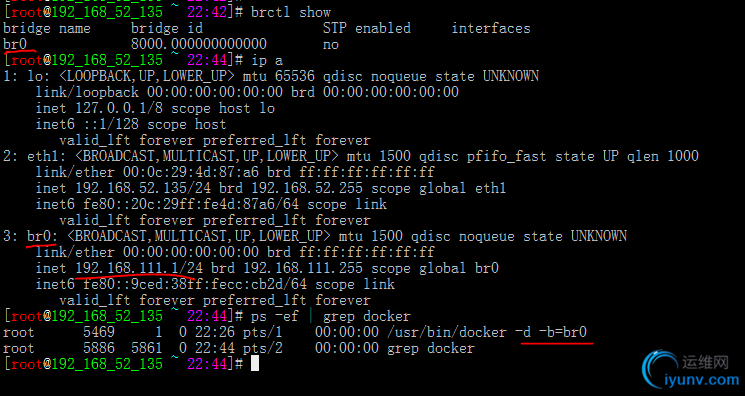
Task: Click the underlined '-d -b=br0' docker option
Action: click(x=551, y=332)
